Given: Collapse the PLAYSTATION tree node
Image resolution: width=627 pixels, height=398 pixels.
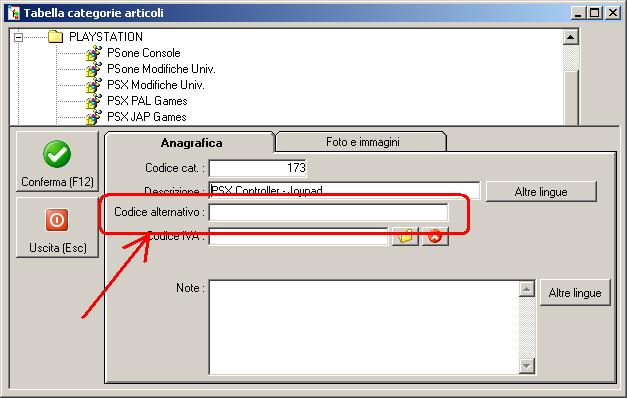Looking at the screenshot, I should pos(18,37).
